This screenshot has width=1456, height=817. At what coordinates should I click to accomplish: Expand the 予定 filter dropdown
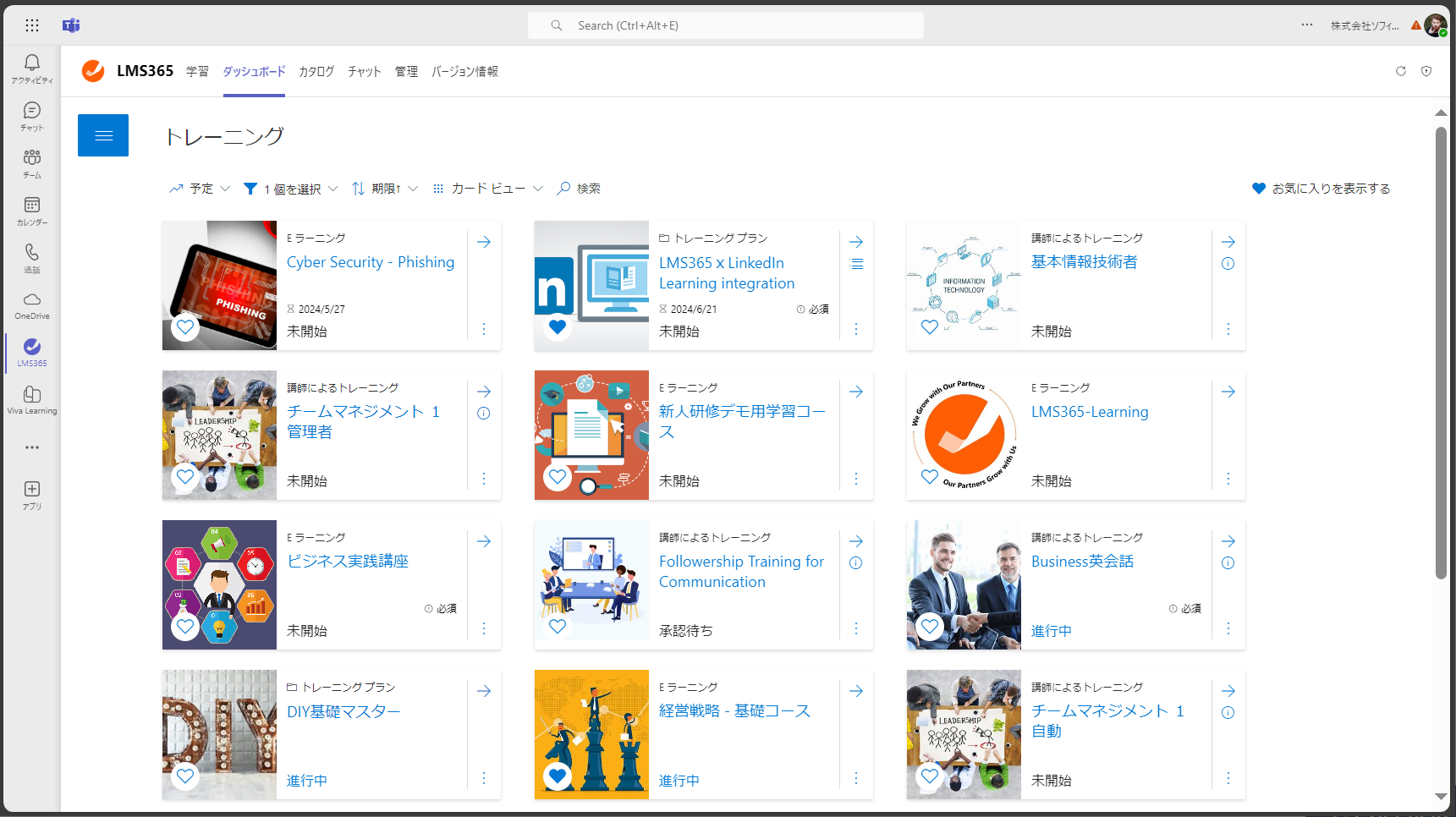(199, 188)
